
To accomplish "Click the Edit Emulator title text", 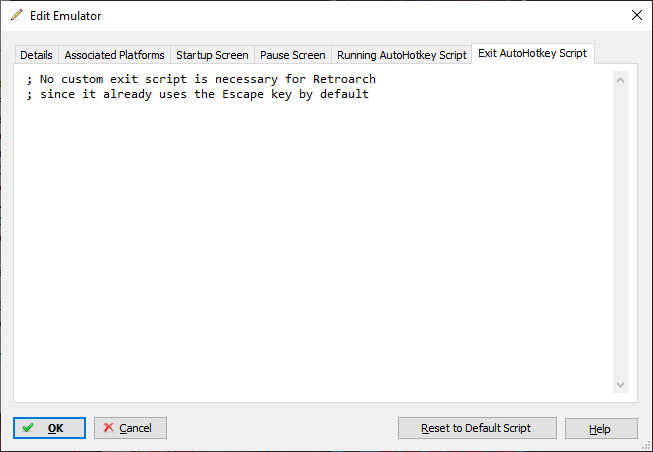I will (65, 16).
